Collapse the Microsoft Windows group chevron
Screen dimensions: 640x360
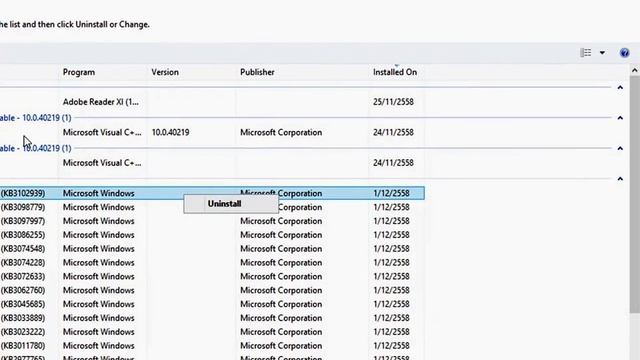620,178
